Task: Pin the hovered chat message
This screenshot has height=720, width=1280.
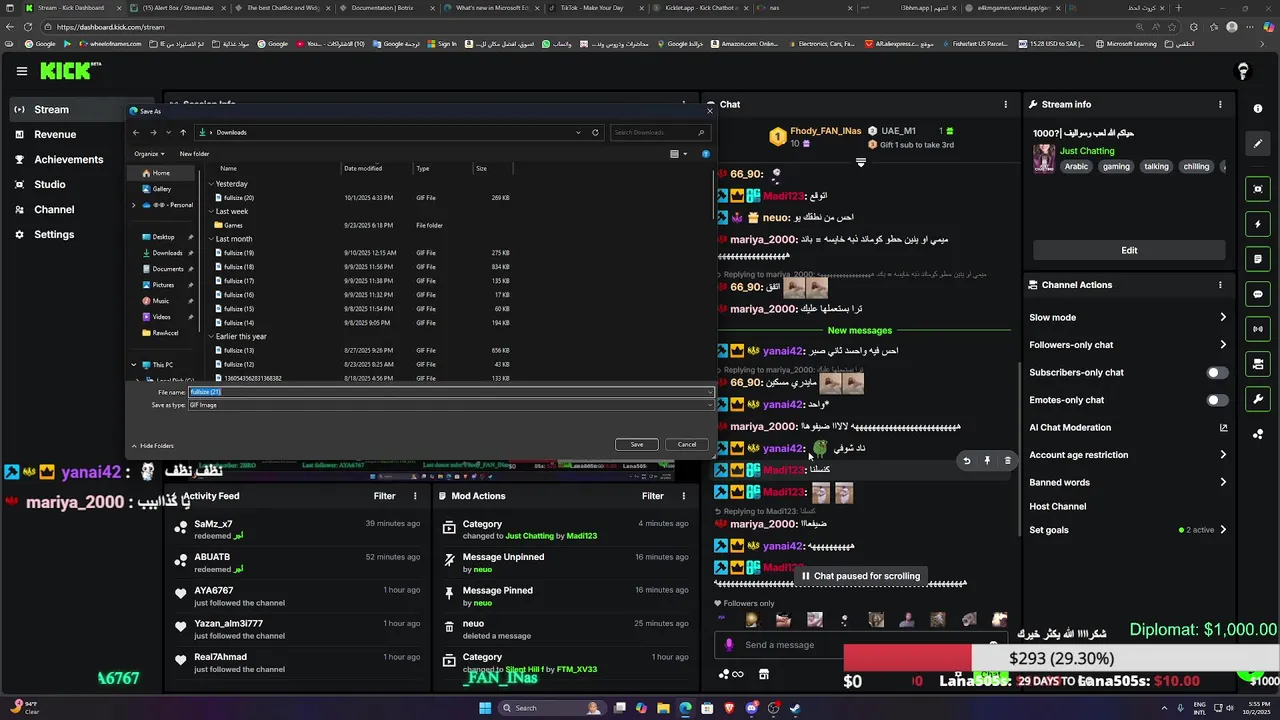Action: [987, 461]
